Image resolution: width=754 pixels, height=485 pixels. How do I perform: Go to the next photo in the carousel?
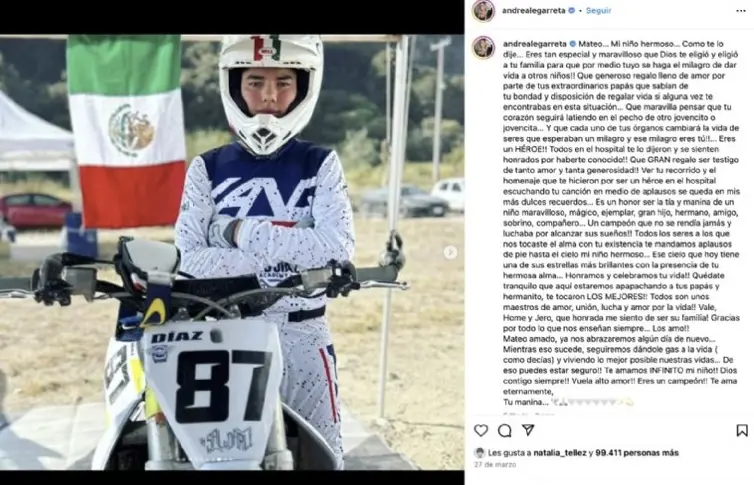451,252
